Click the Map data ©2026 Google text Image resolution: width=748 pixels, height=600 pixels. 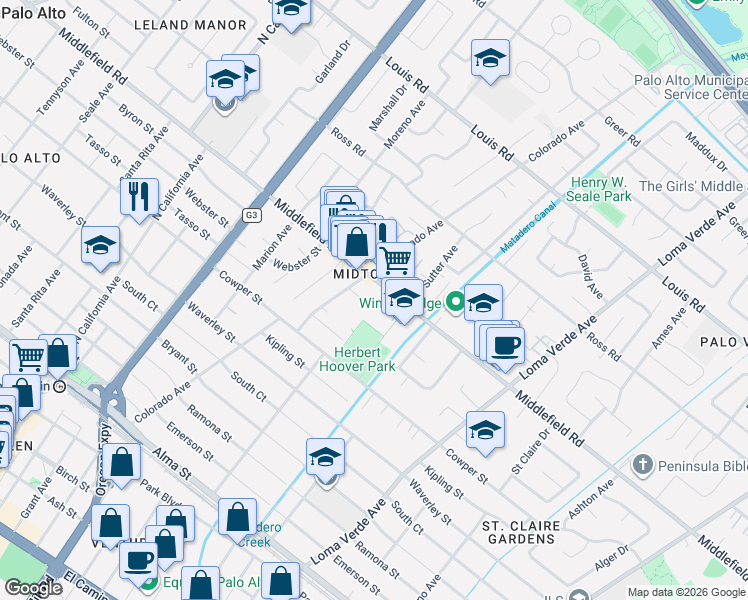tap(686, 593)
